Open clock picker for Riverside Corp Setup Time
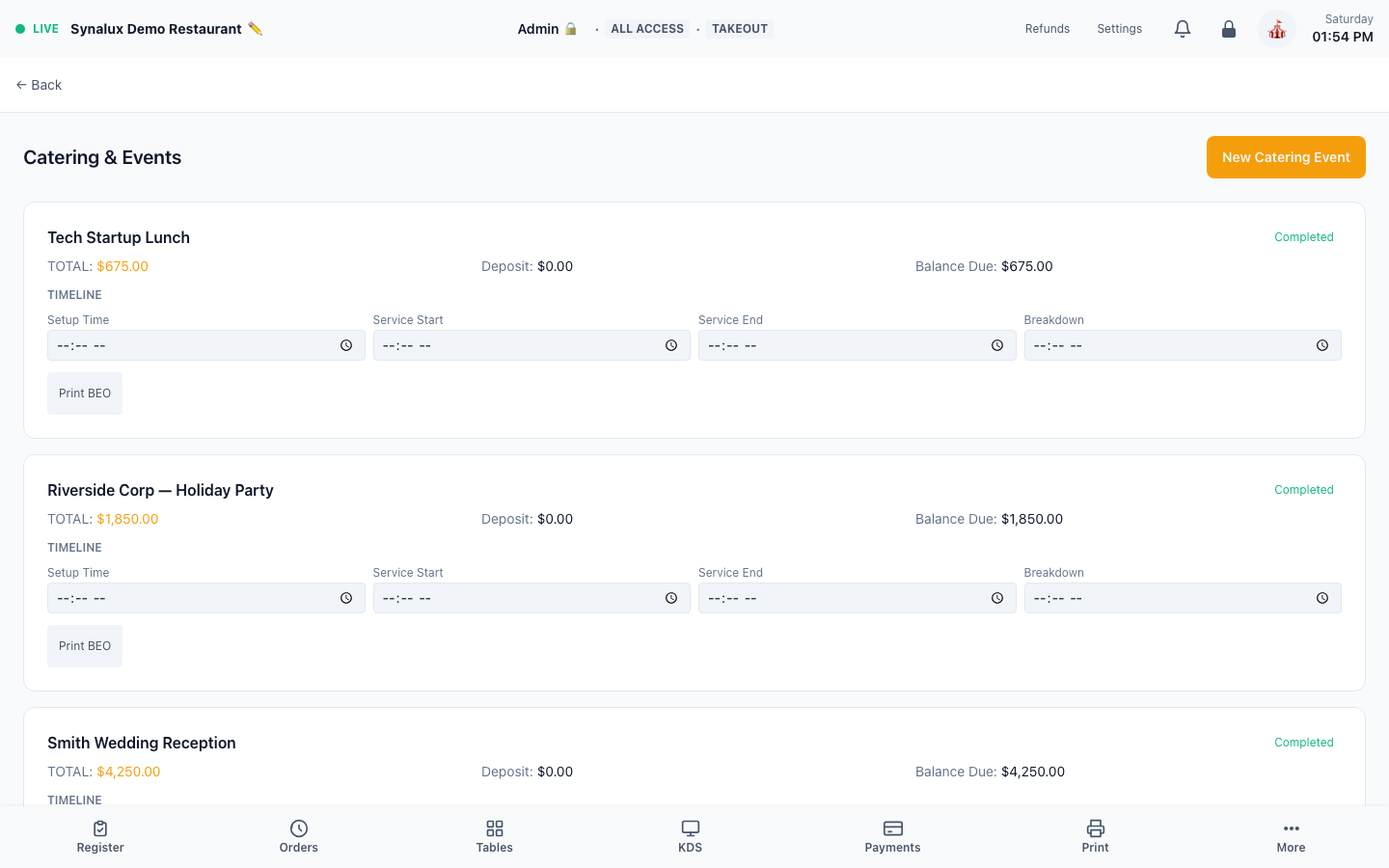Image resolution: width=1389 pixels, height=868 pixels. (346, 598)
